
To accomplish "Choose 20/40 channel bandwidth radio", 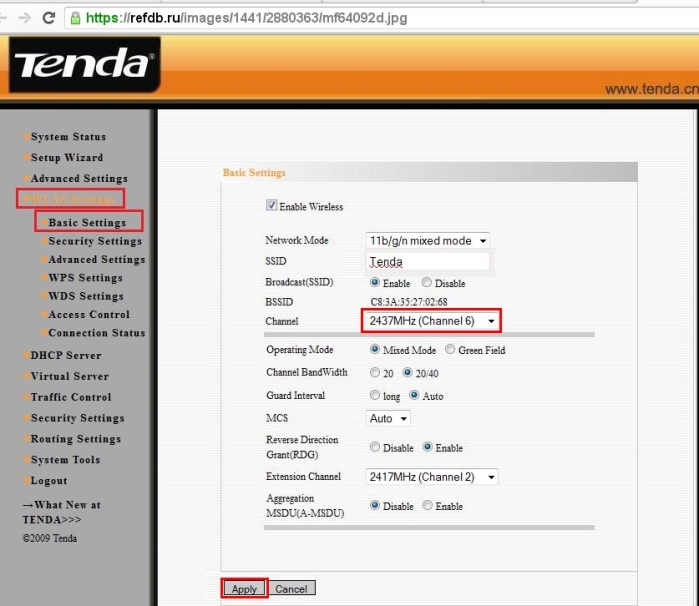I will (407, 372).
